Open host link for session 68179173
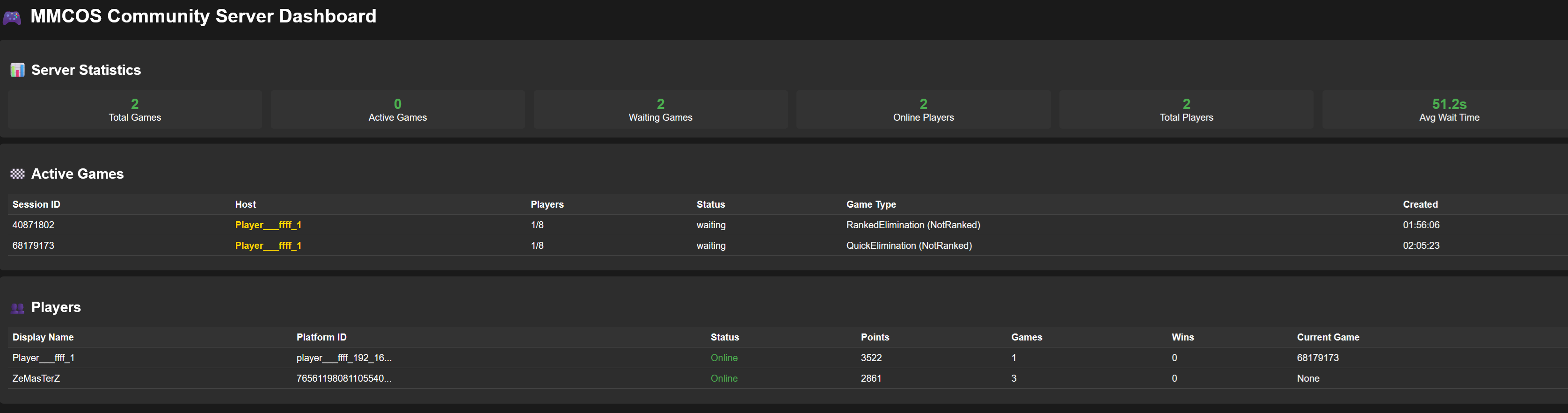Viewport: 1568px width, 413px height. point(268,246)
